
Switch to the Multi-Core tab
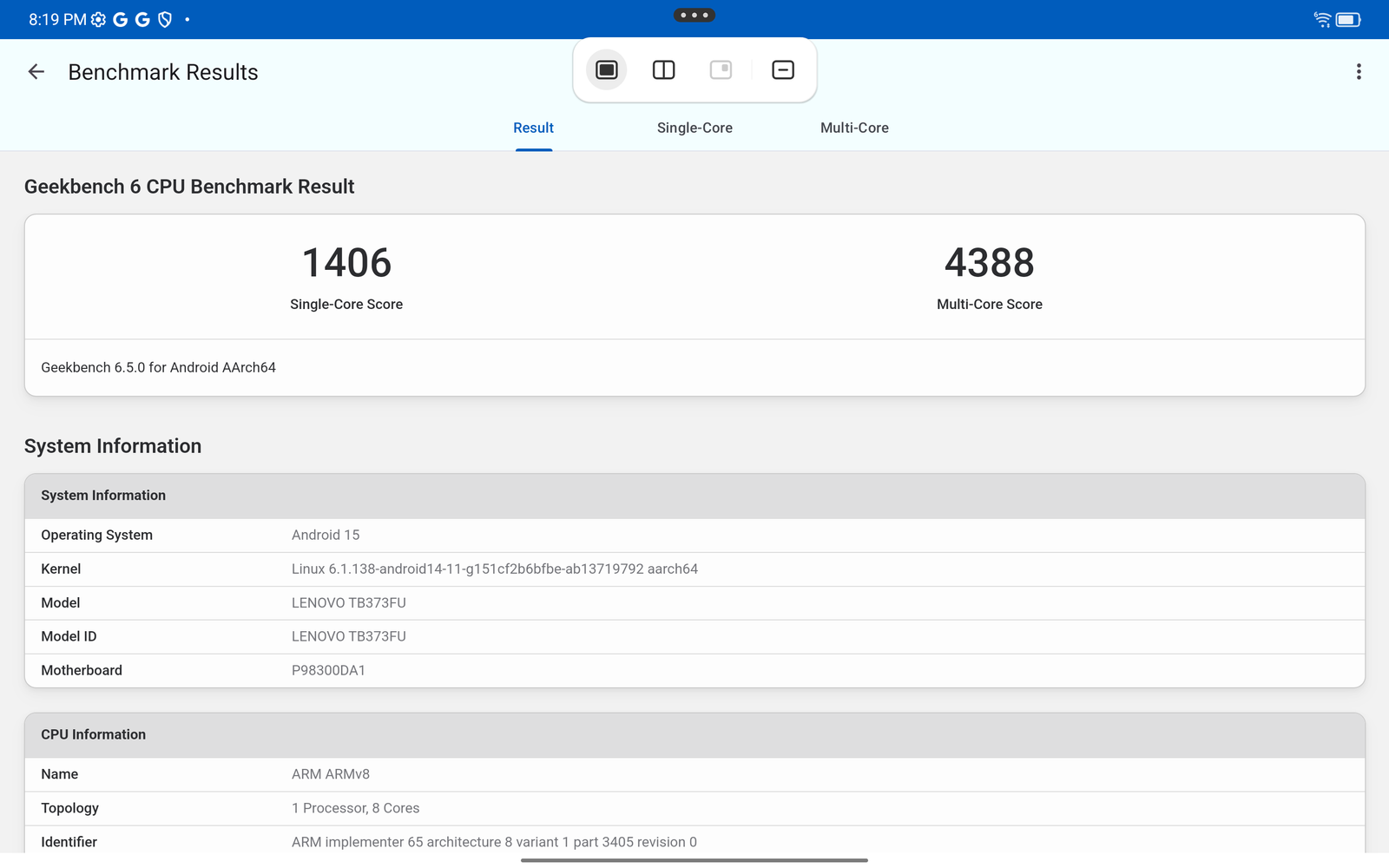tap(854, 128)
